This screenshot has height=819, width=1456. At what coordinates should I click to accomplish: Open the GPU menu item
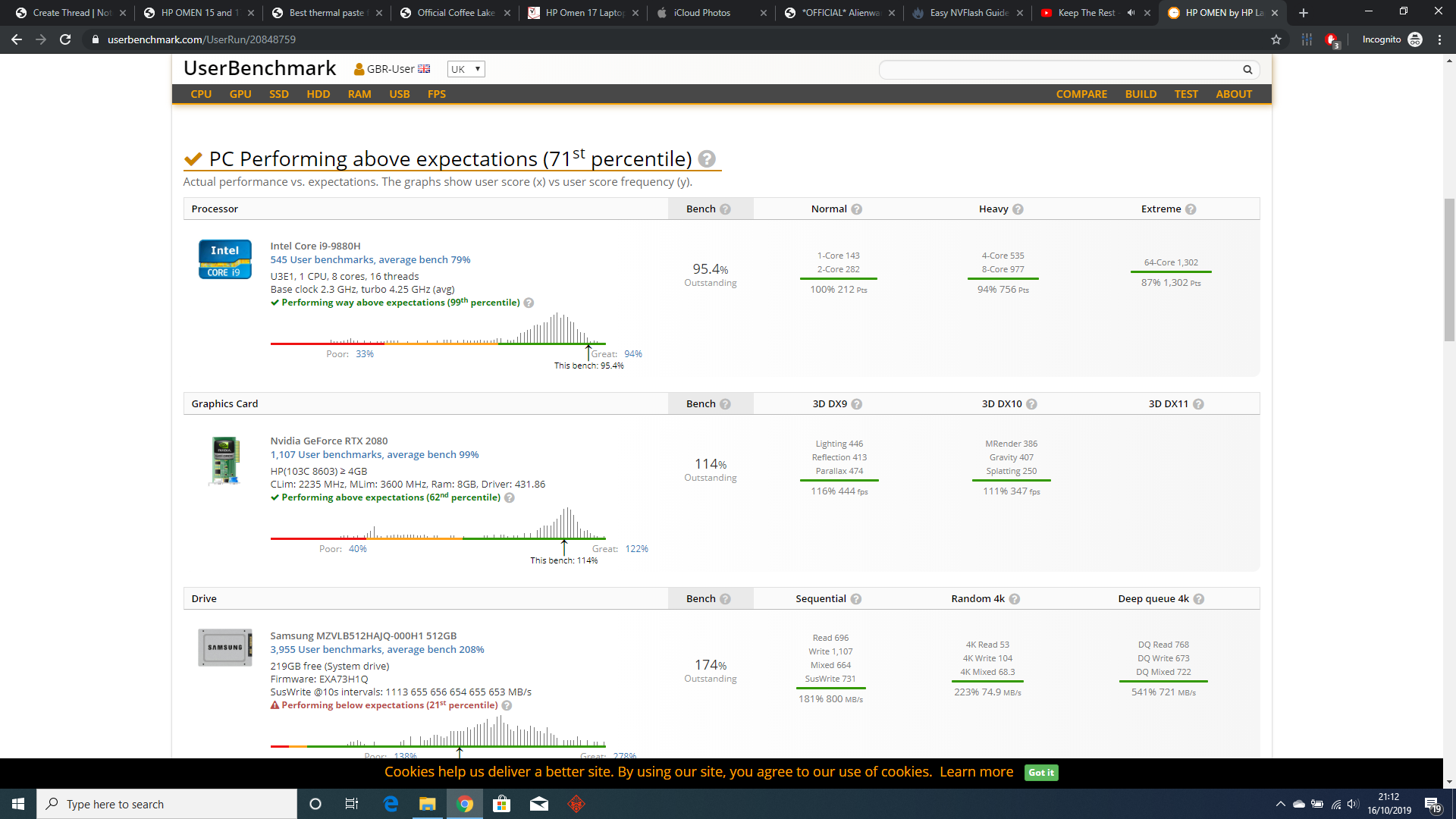tap(240, 94)
